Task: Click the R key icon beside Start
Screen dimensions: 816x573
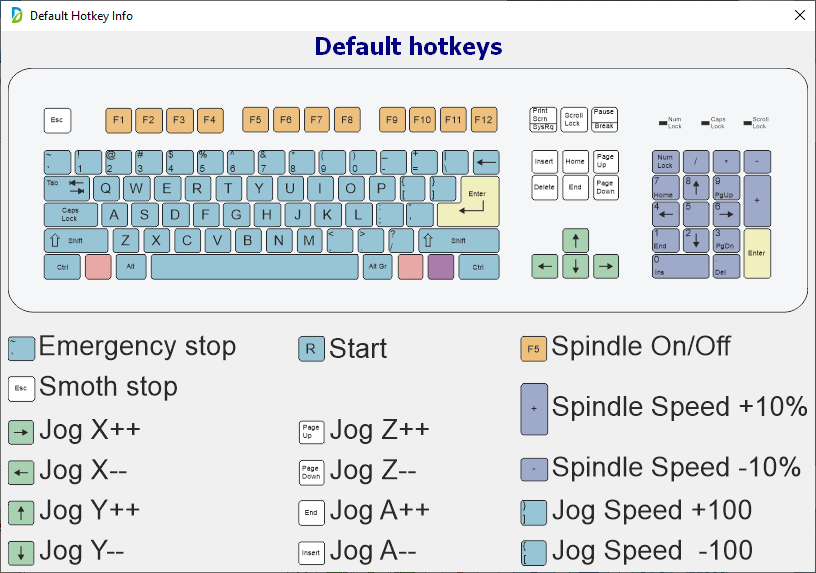Action: coord(311,349)
